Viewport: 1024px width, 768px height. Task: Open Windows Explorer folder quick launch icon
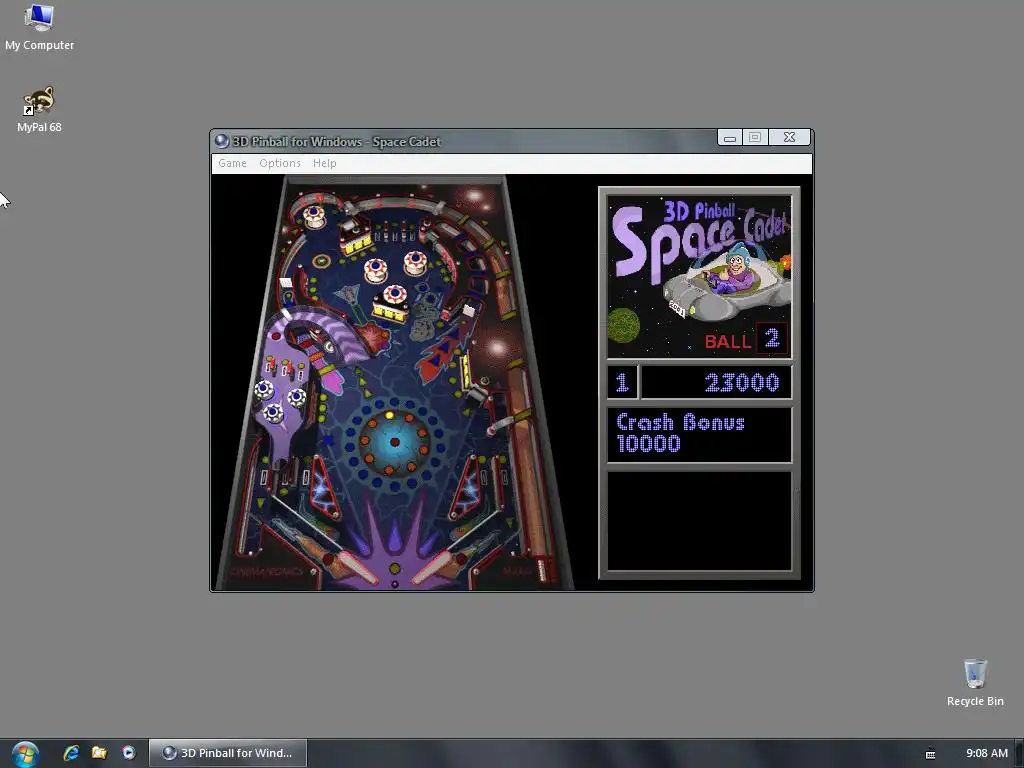(99, 753)
